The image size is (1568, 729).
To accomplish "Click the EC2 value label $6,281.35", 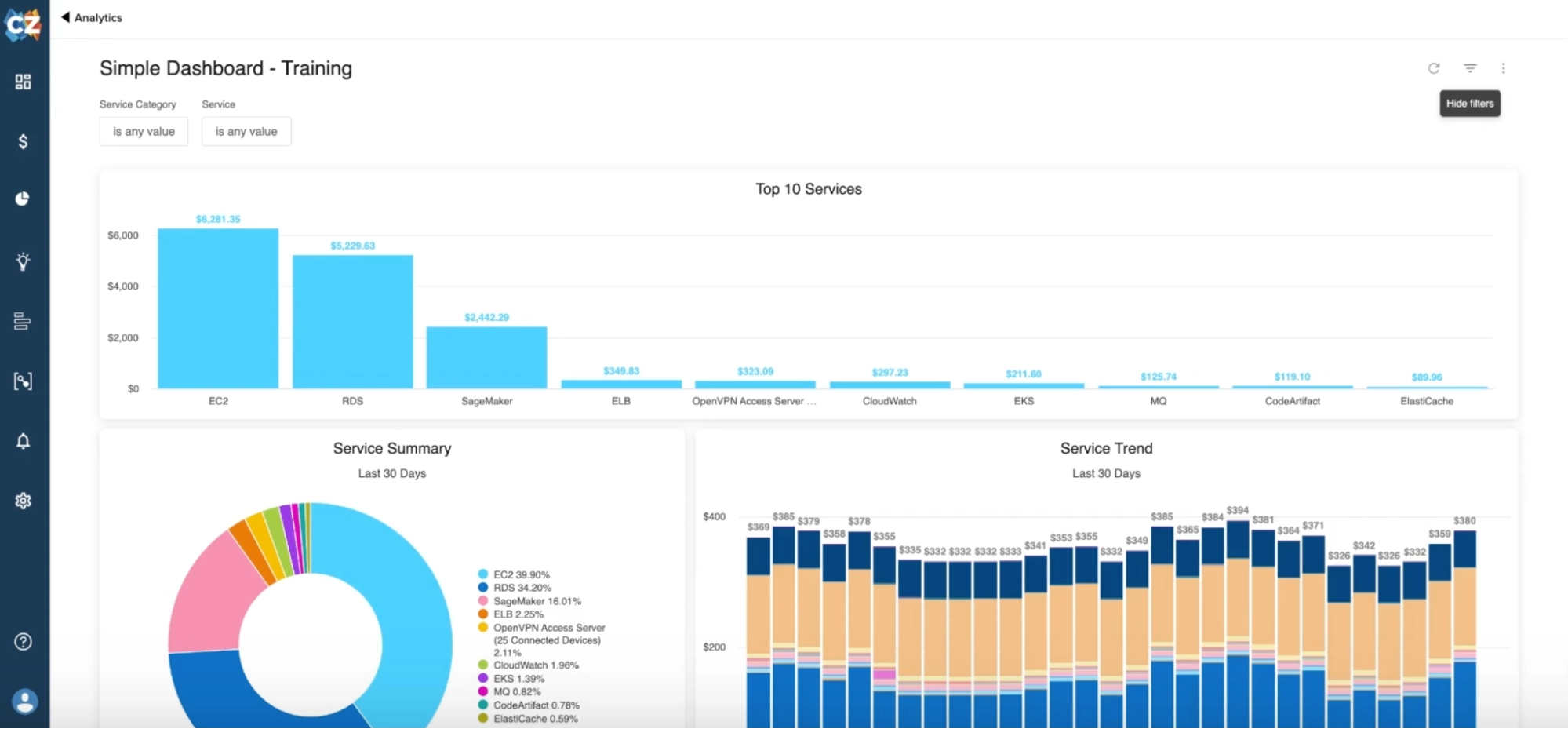I will (x=218, y=219).
